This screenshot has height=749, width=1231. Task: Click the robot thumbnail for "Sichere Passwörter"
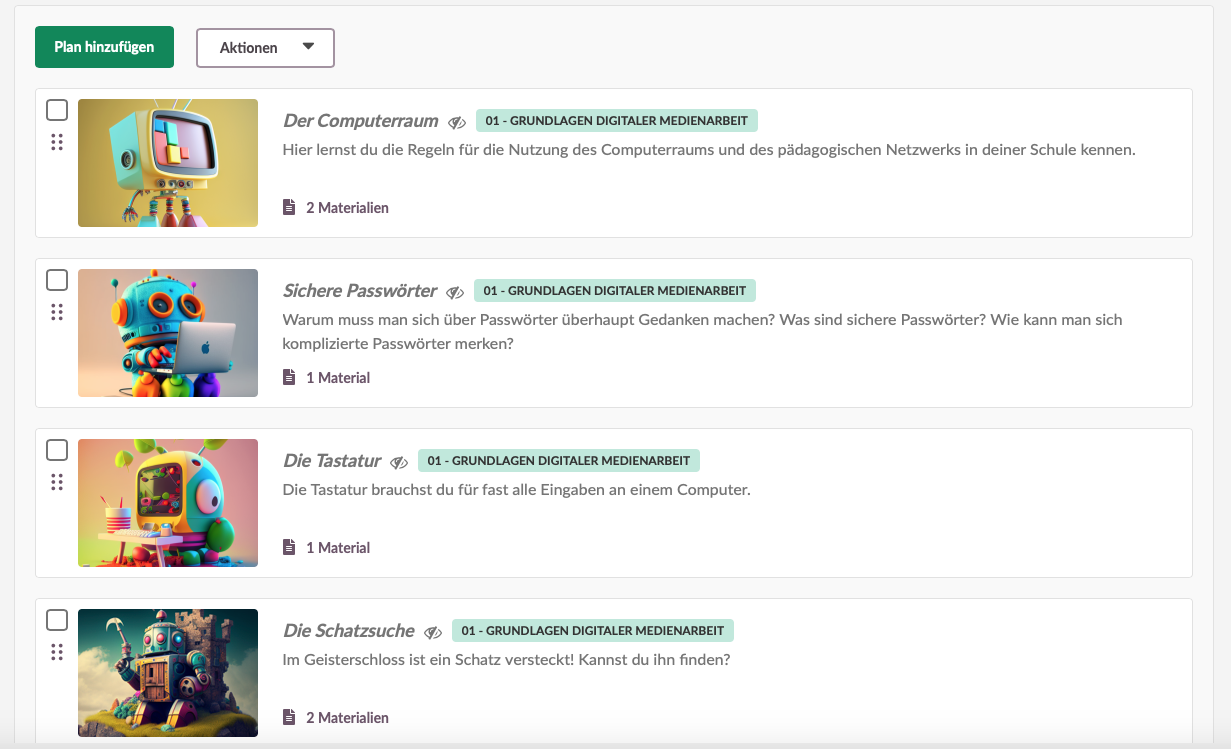click(x=167, y=333)
